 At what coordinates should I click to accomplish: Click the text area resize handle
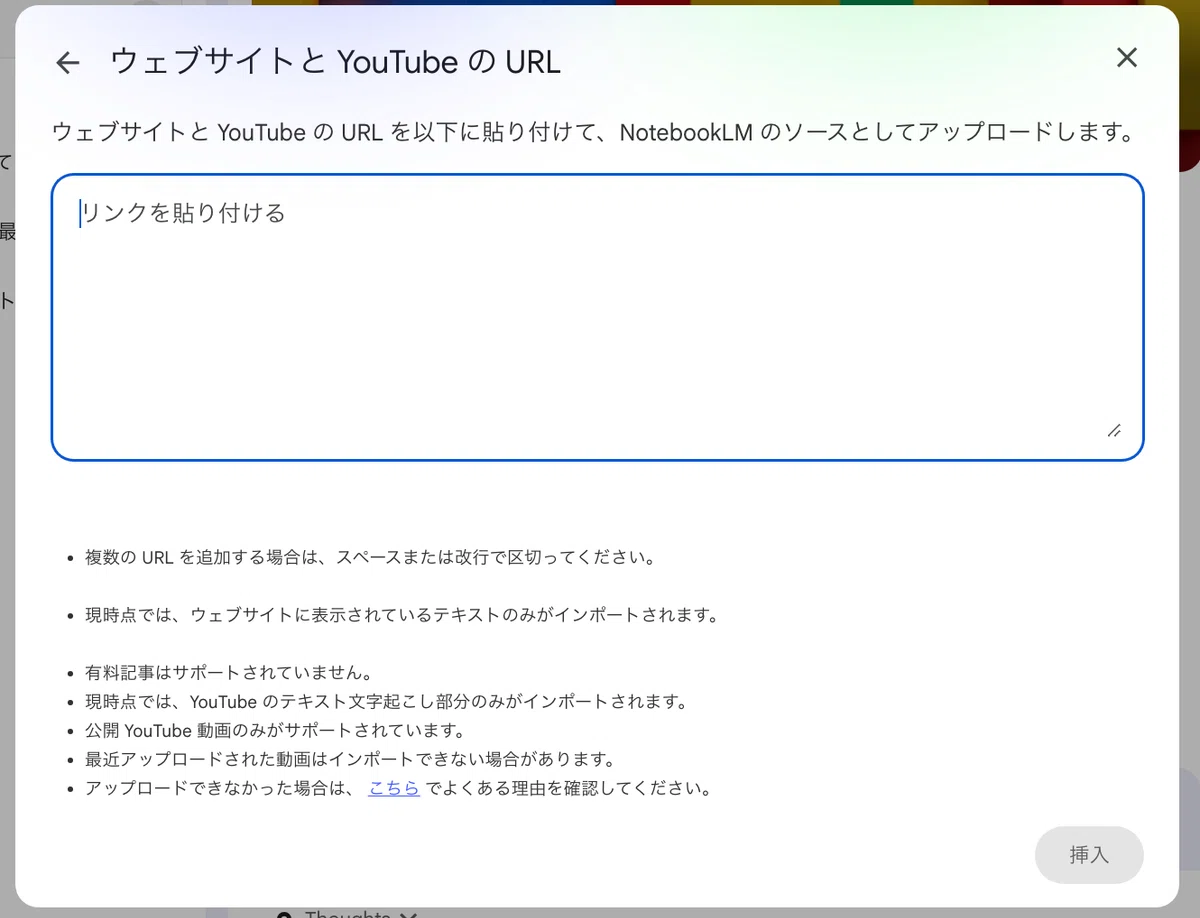tap(1114, 431)
